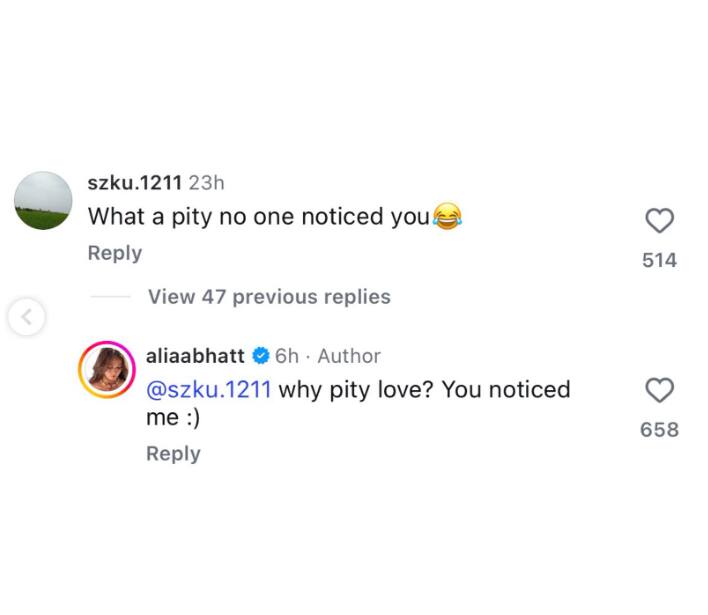This screenshot has height=615, width=708.
Task: Click the 23h timestamp
Action: click(x=206, y=183)
